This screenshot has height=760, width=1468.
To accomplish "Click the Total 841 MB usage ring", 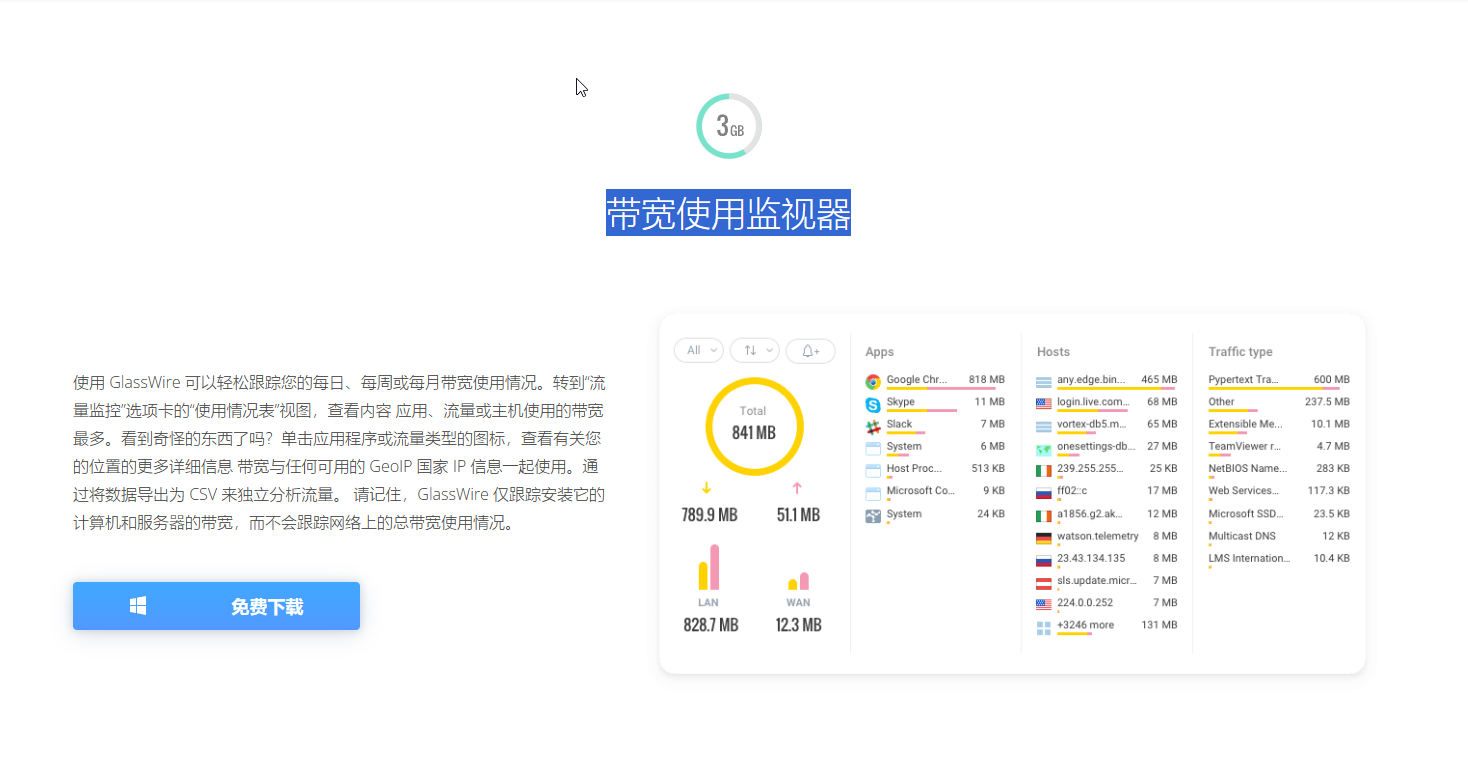I will tap(753, 425).
